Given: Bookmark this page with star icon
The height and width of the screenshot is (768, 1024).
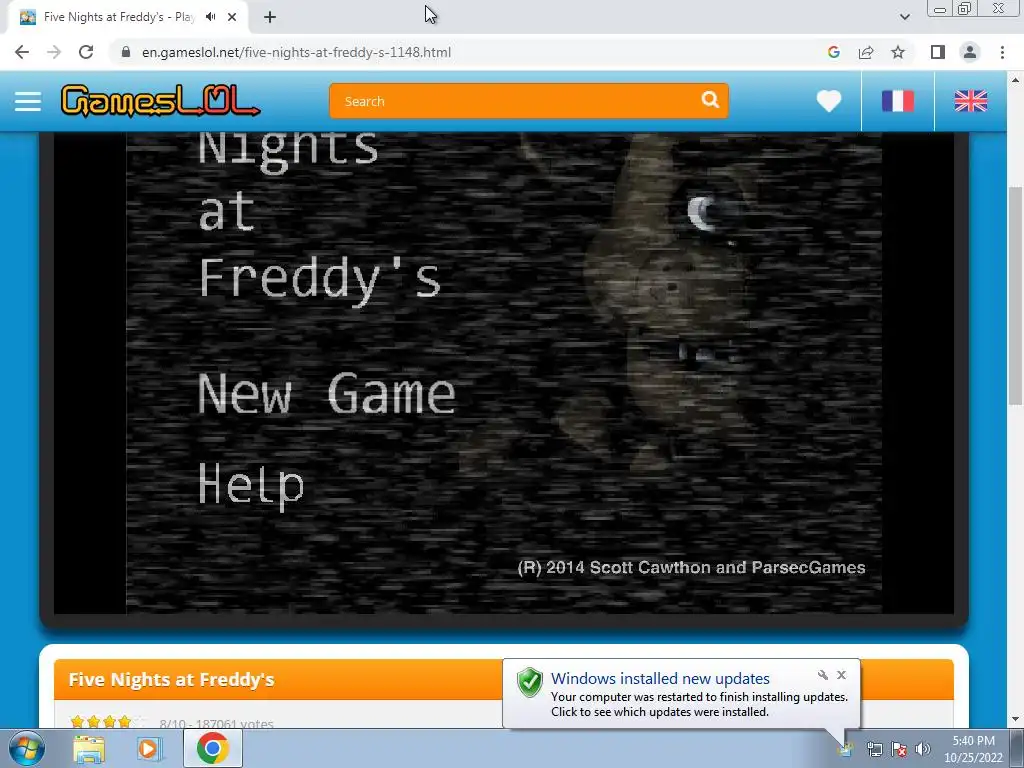Looking at the screenshot, I should coord(898,52).
